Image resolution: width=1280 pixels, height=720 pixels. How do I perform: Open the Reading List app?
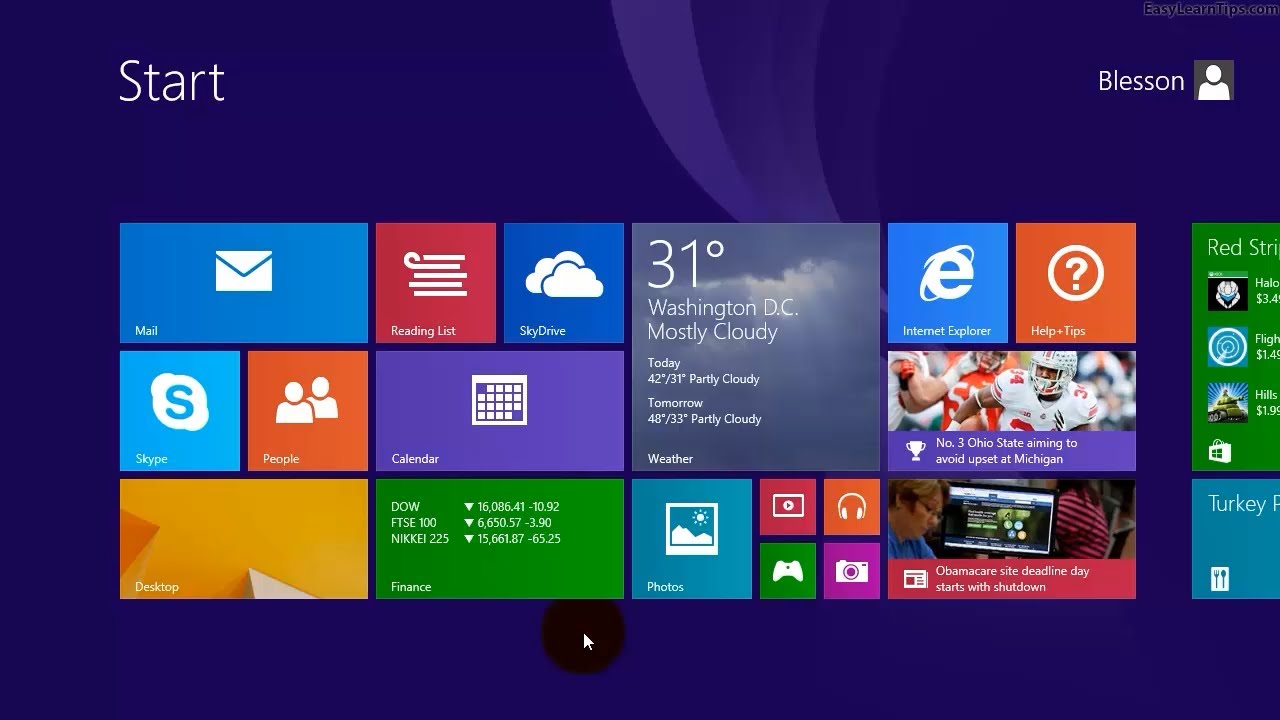tap(435, 282)
